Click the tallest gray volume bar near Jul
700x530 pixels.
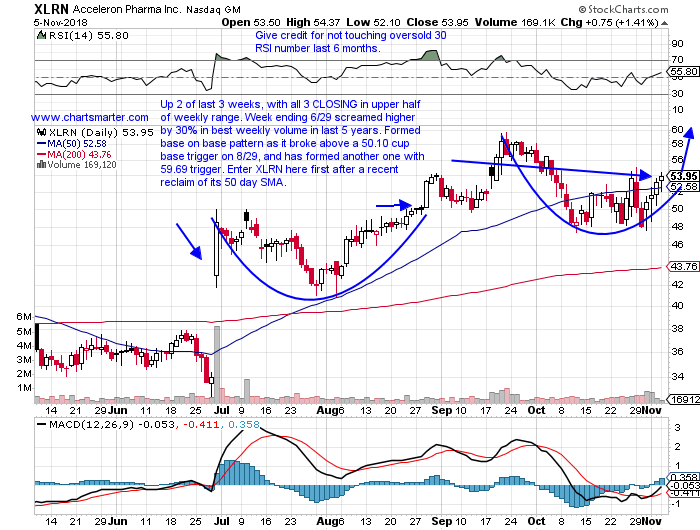point(217,365)
